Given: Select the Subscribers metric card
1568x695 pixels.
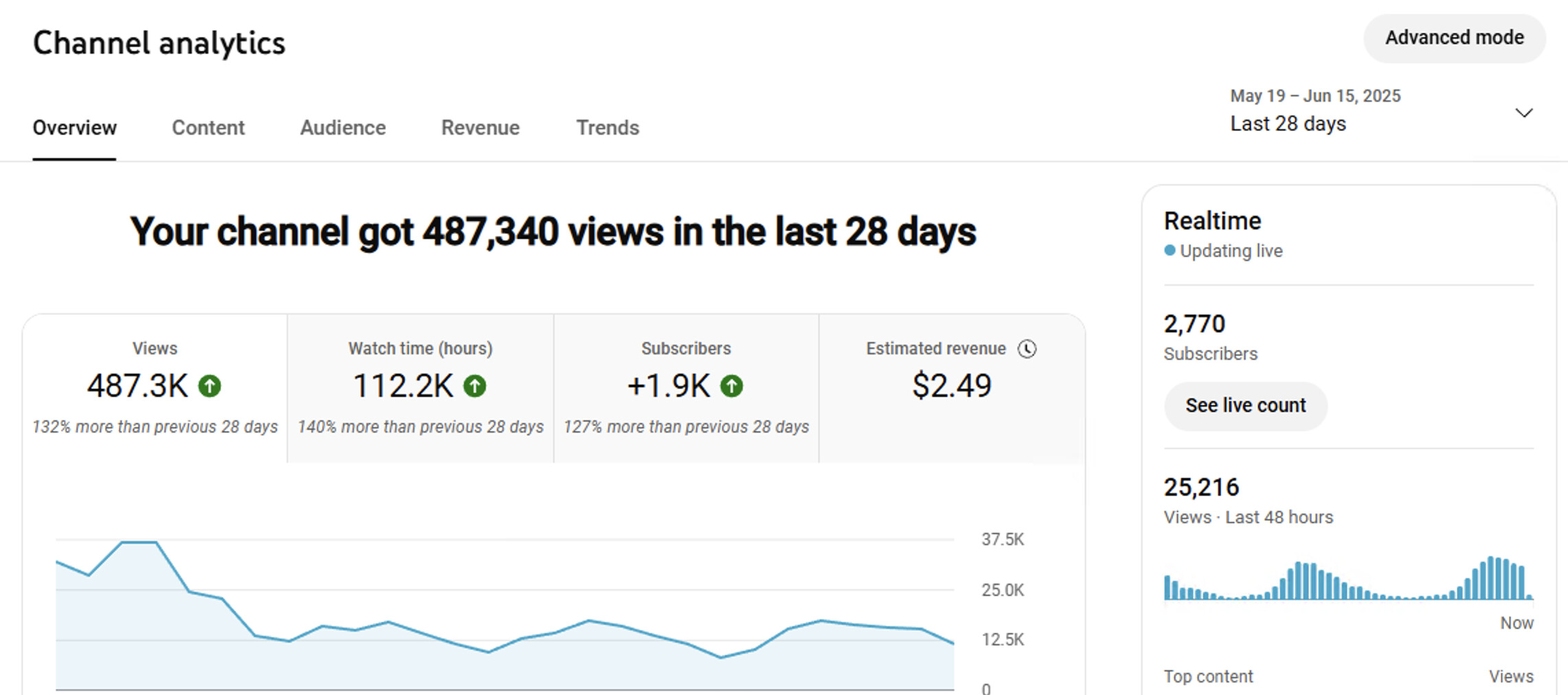Looking at the screenshot, I should click(686, 388).
